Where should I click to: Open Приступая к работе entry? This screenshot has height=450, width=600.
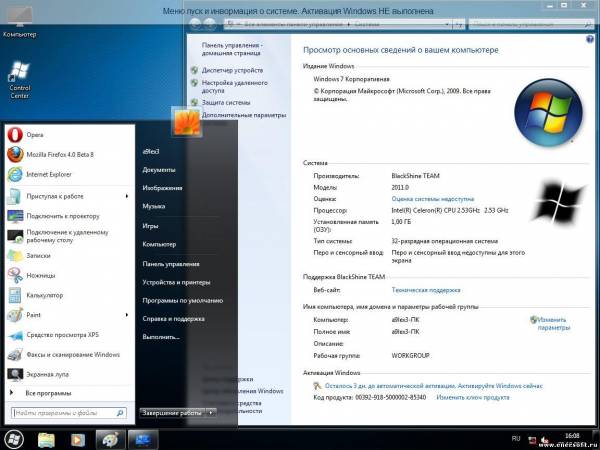tap(69, 196)
